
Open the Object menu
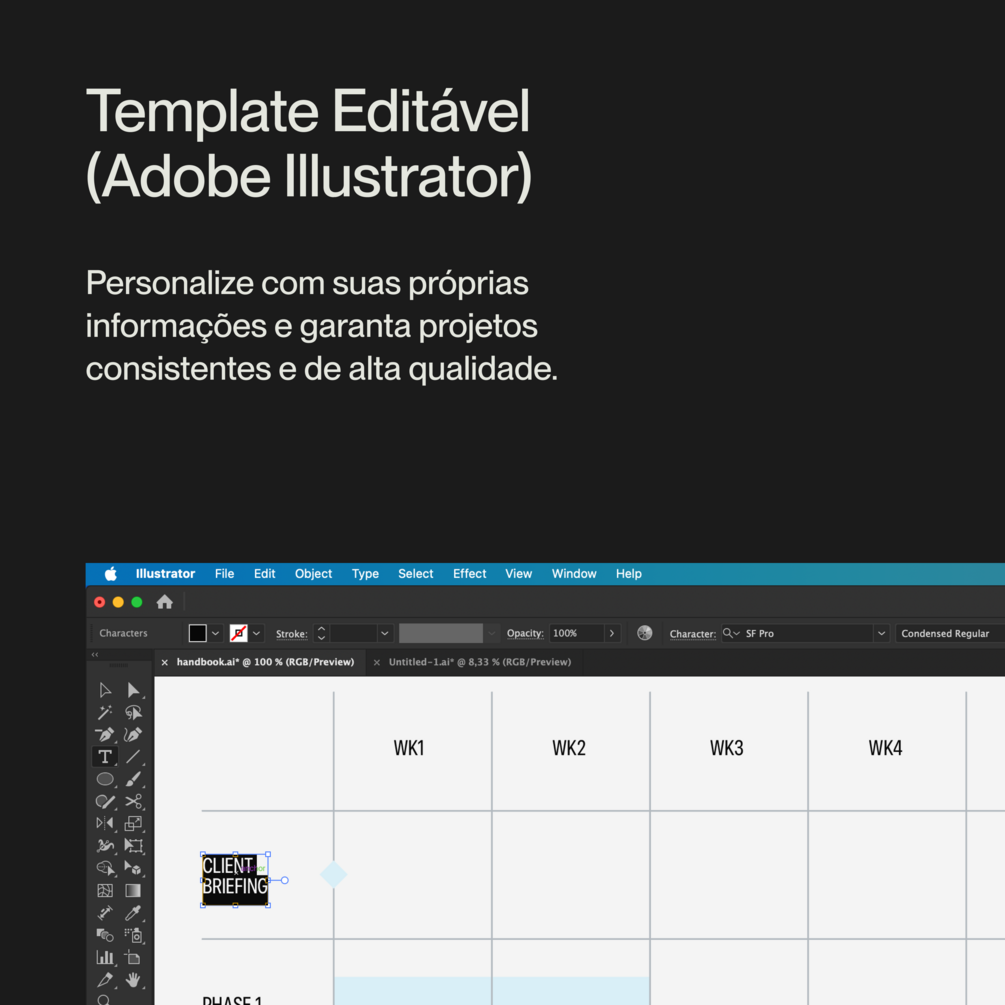pos(313,574)
